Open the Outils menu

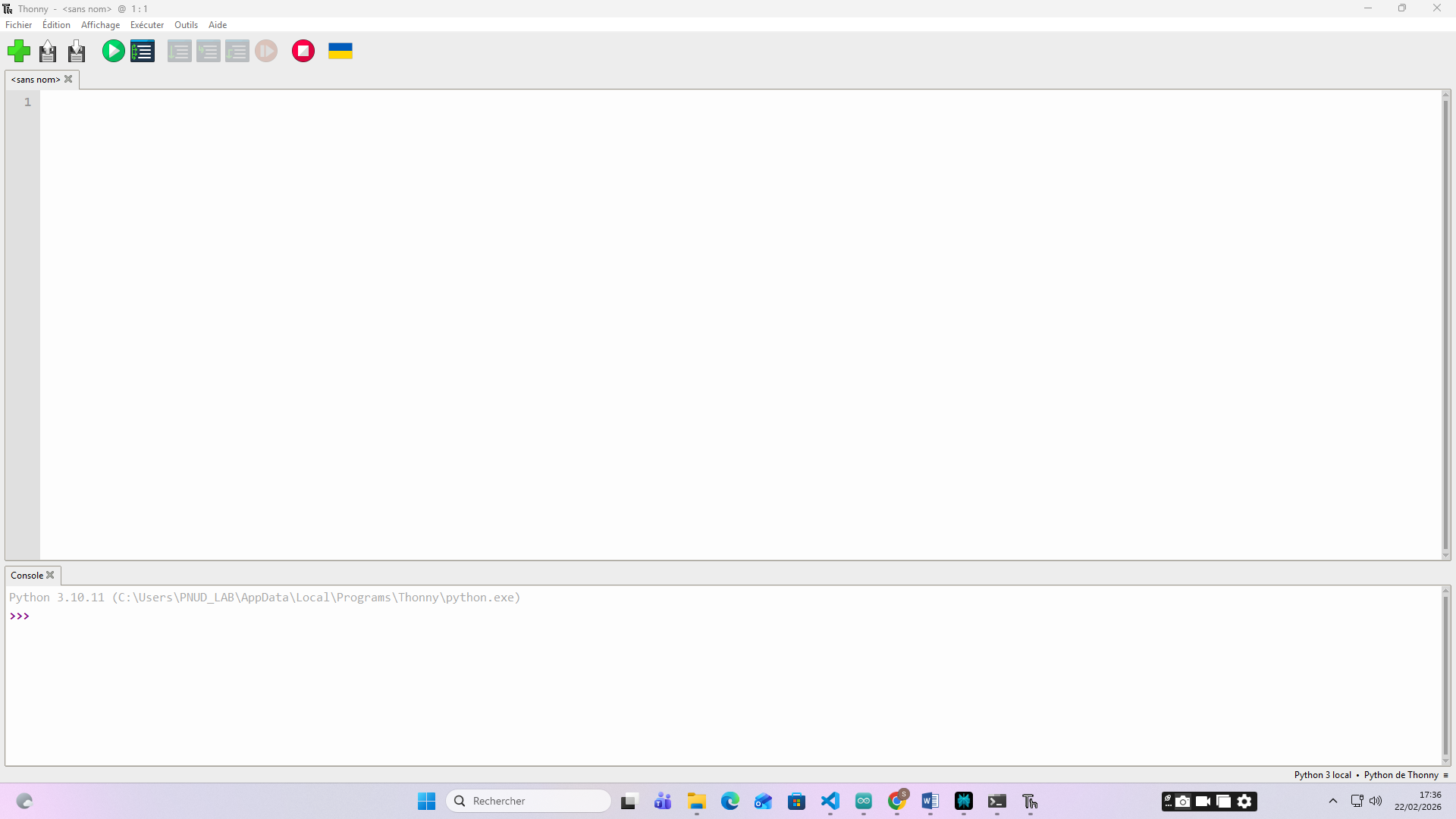(x=186, y=25)
